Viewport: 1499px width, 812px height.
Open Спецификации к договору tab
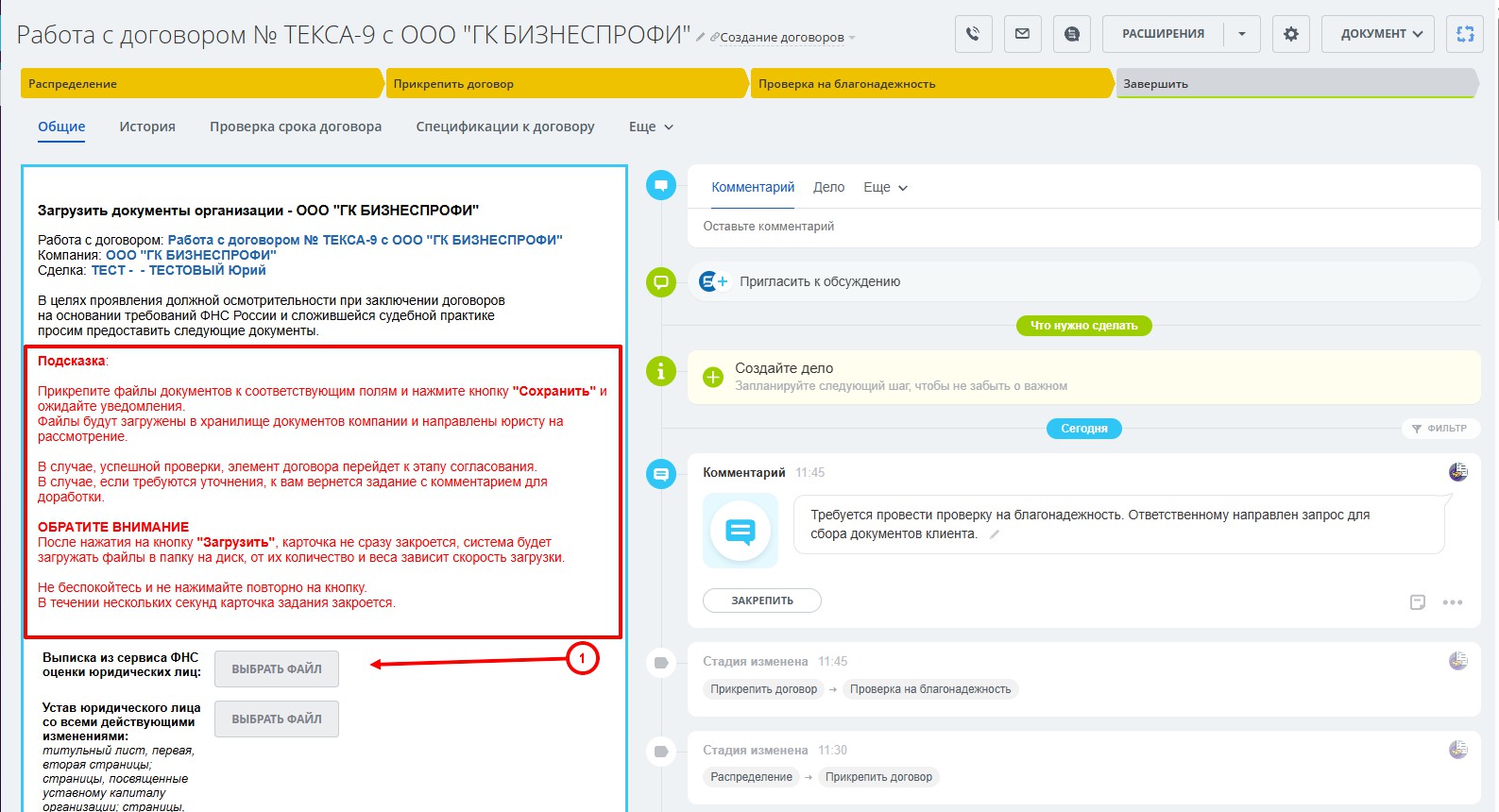click(505, 127)
